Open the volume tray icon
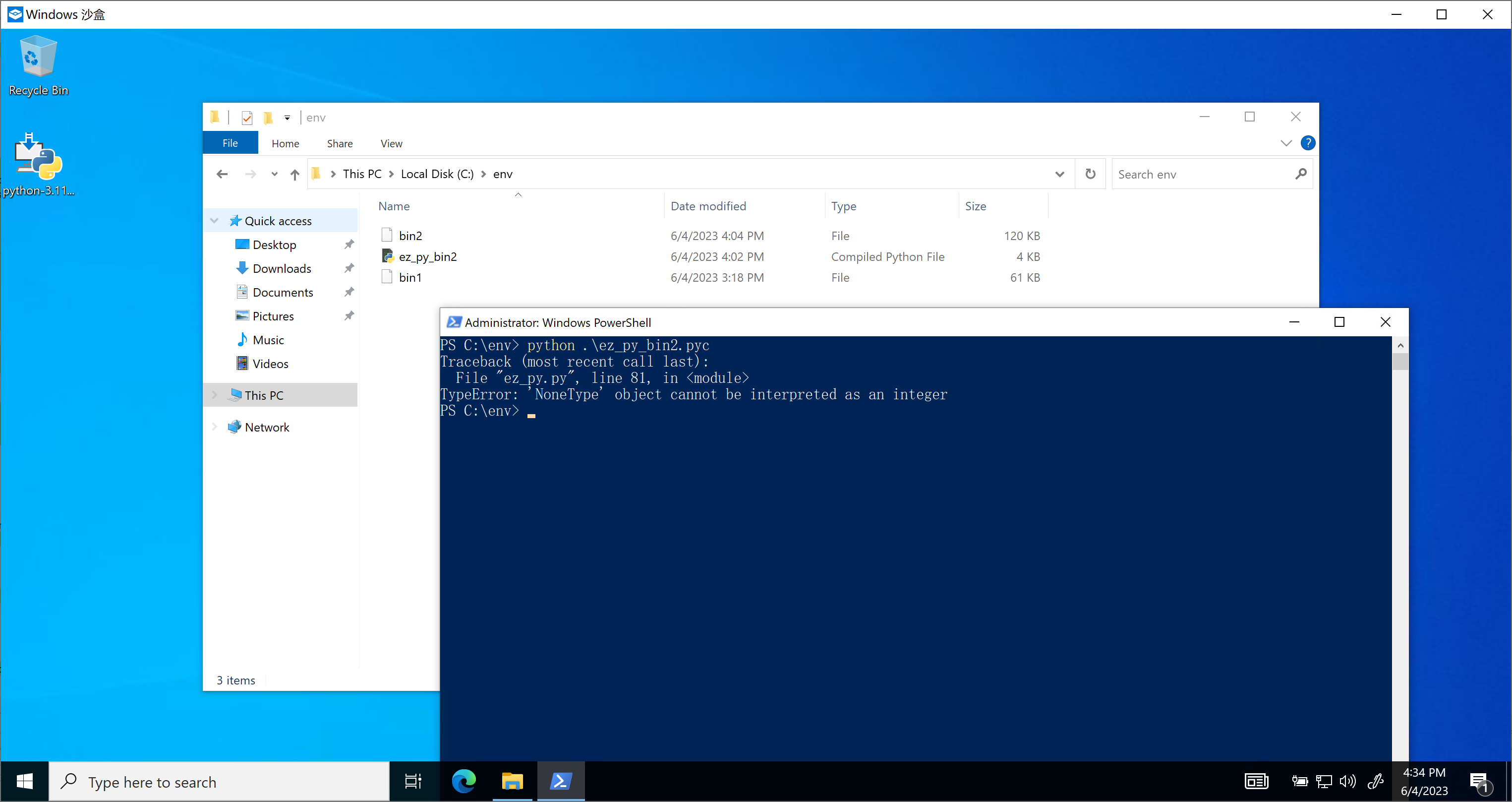Image resolution: width=1512 pixels, height=802 pixels. [x=1347, y=782]
